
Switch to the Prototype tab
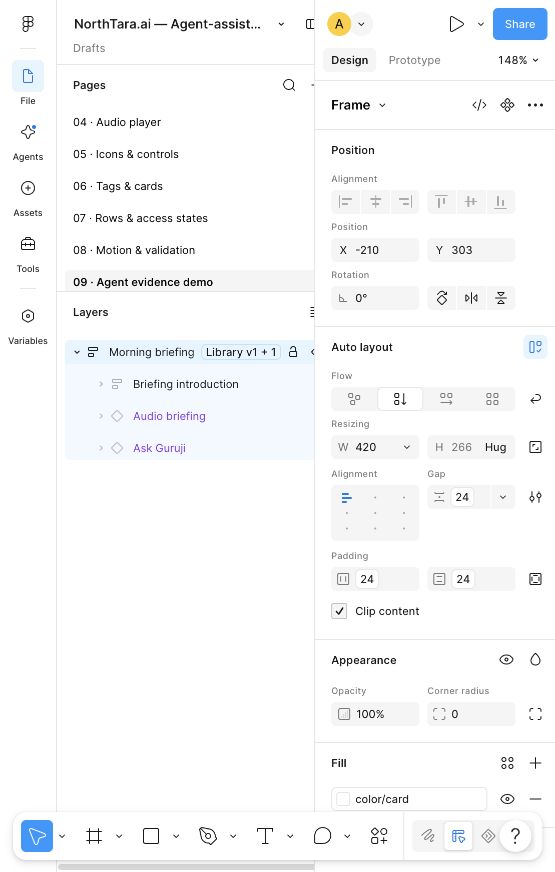click(414, 60)
